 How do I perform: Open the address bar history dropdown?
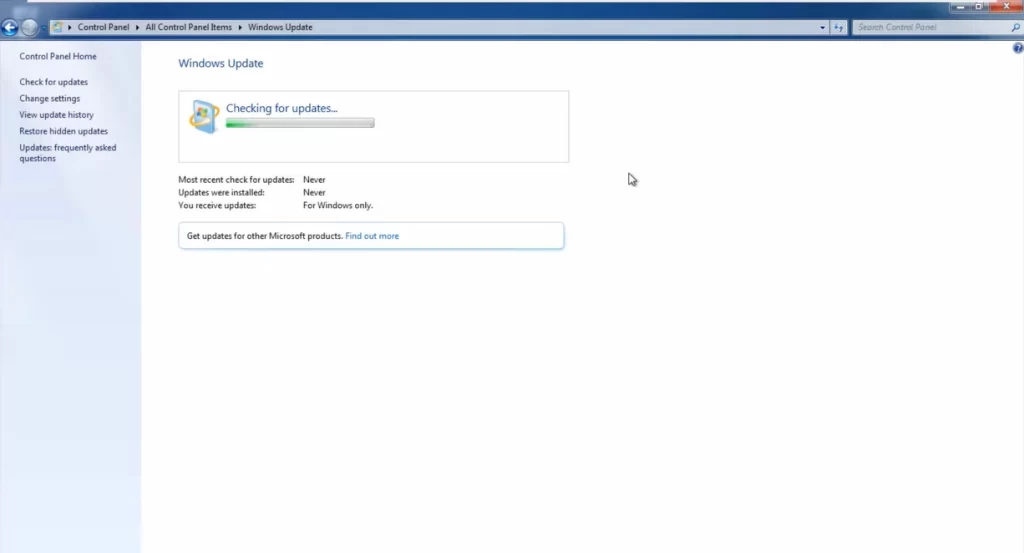point(822,27)
